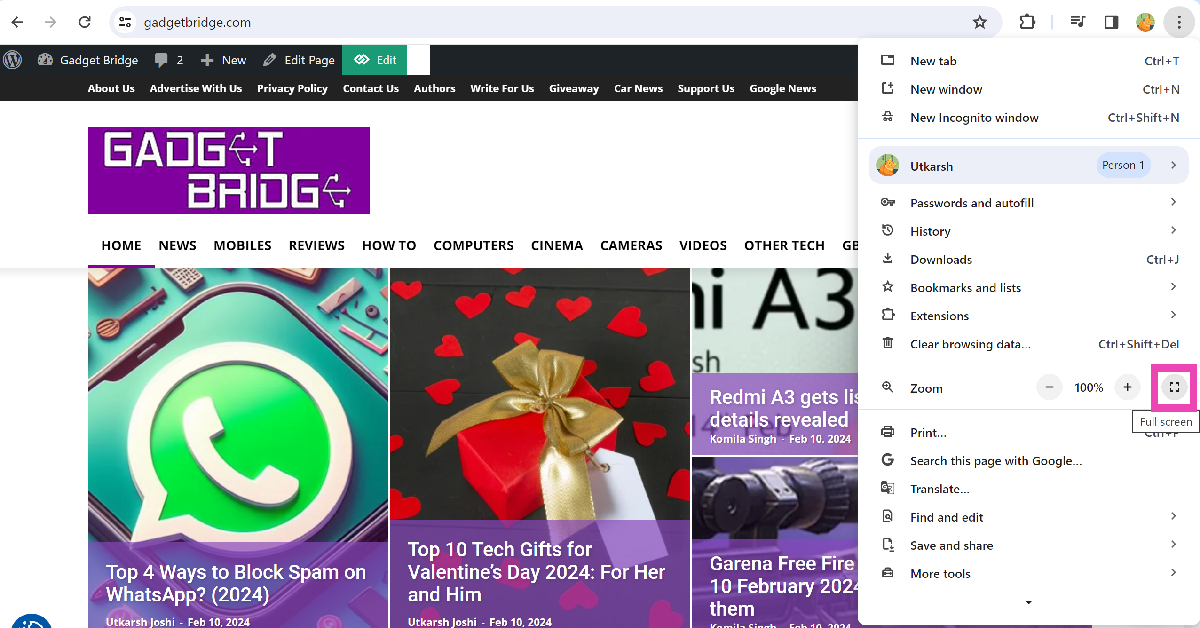
Task: Click the Edit Page pencil icon
Action: [270, 59]
